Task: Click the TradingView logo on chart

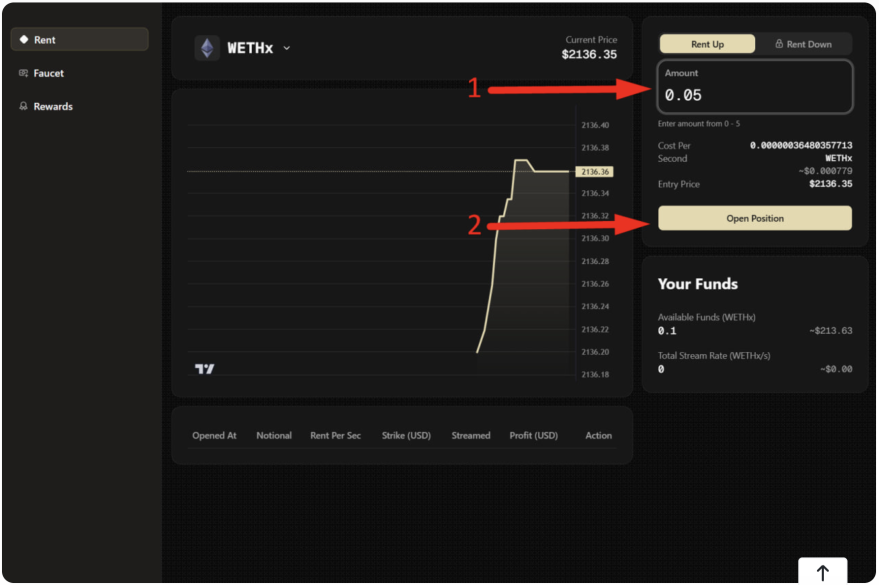Action: (x=204, y=369)
